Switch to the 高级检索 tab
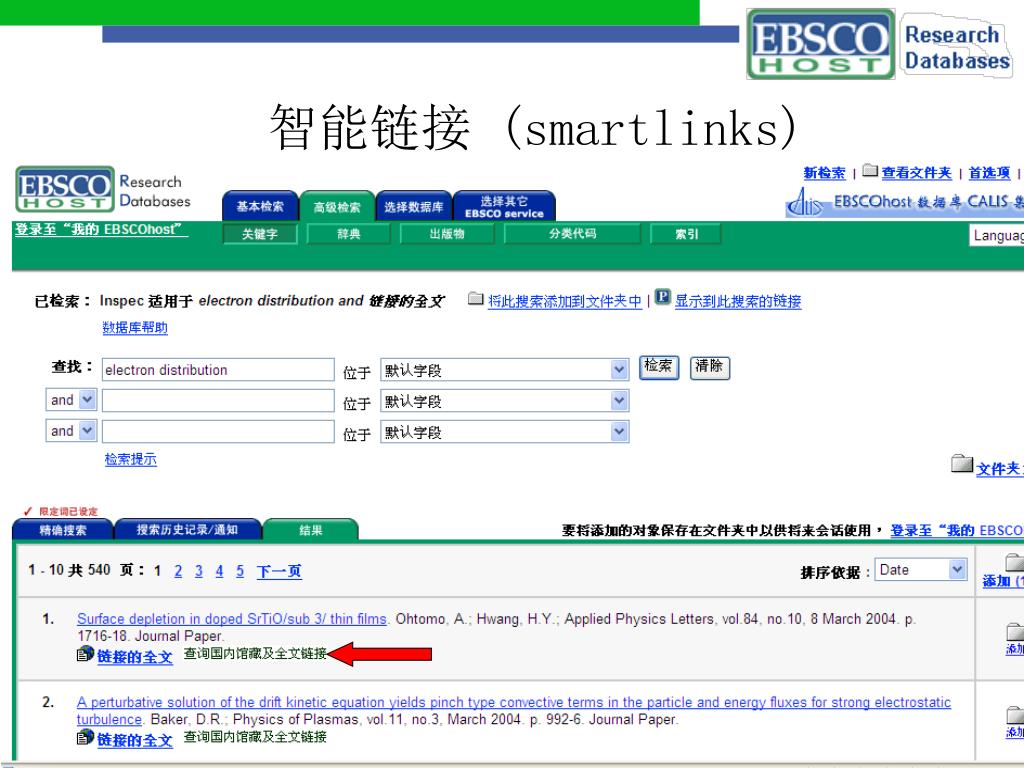 pyautogui.click(x=337, y=207)
